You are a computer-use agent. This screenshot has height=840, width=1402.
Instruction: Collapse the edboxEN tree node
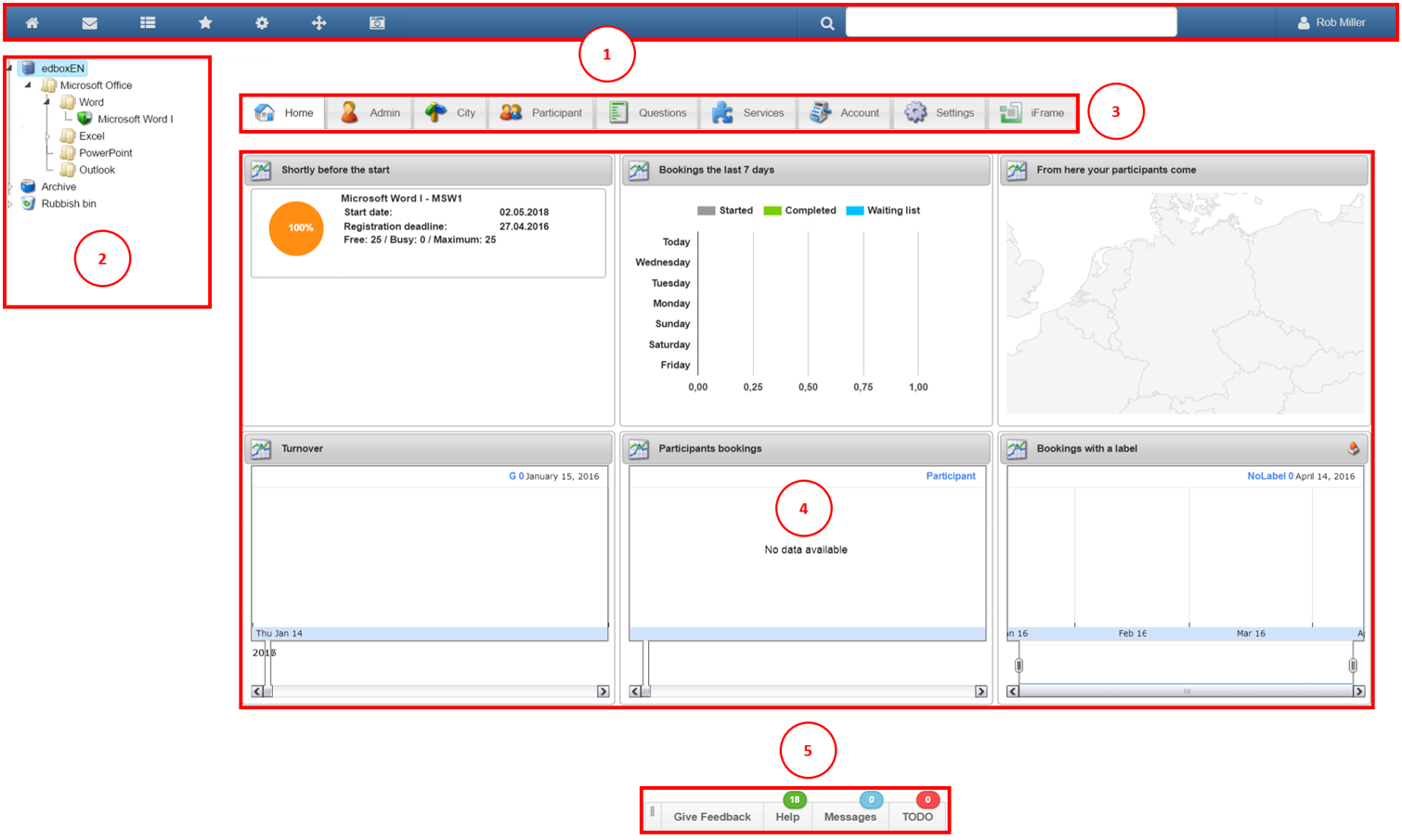(x=9, y=68)
